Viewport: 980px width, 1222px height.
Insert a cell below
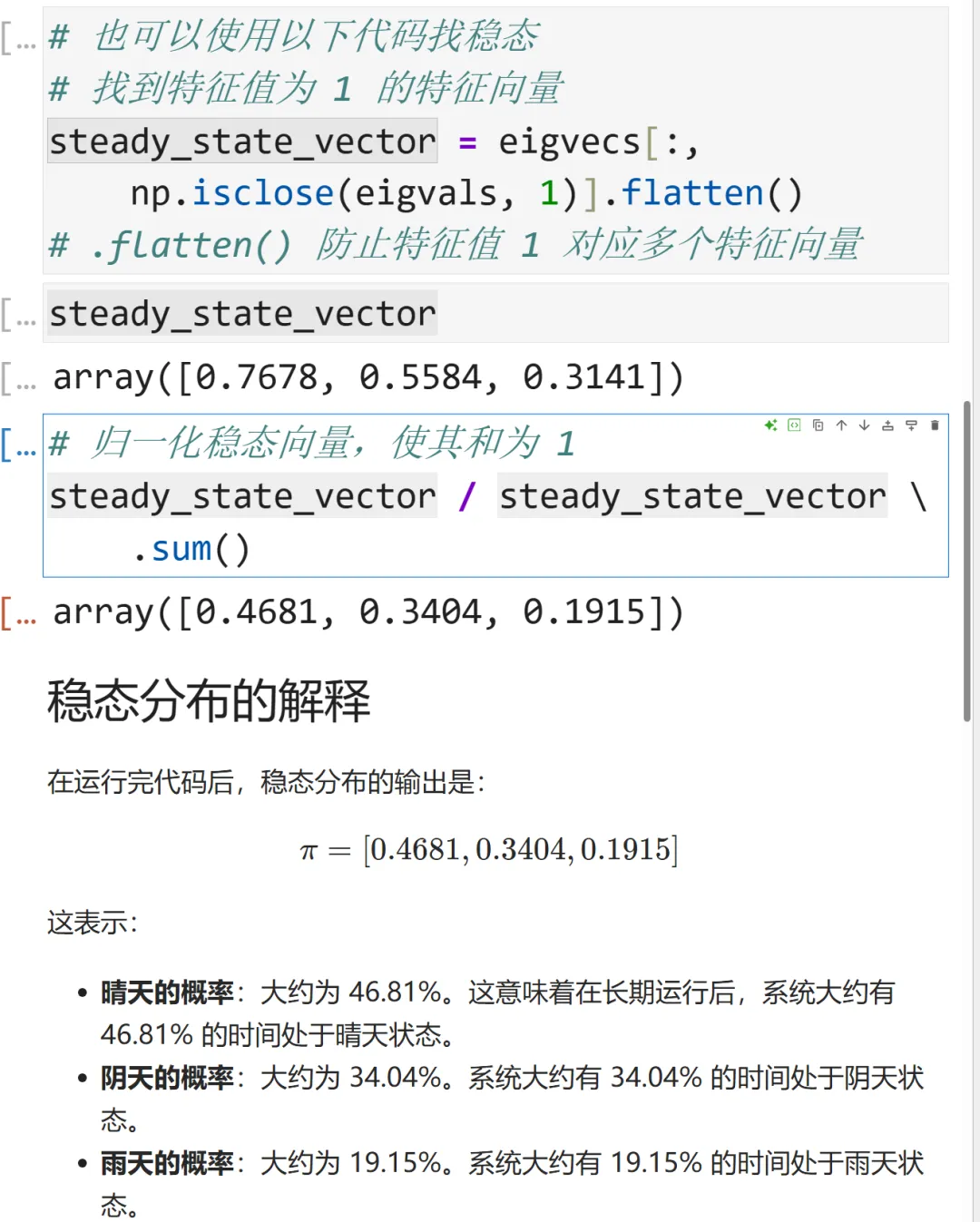coord(911,425)
